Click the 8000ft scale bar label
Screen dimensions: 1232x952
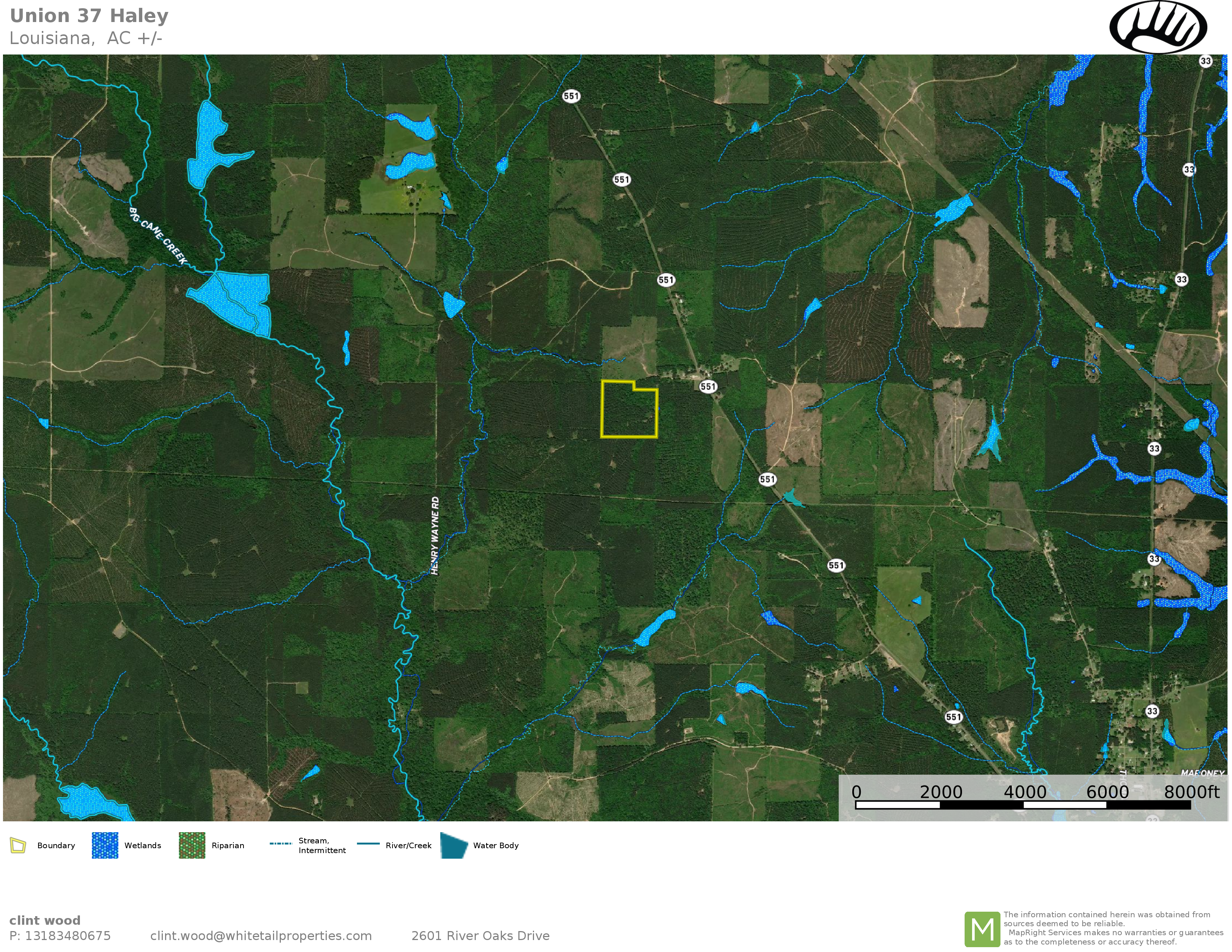1191,792
